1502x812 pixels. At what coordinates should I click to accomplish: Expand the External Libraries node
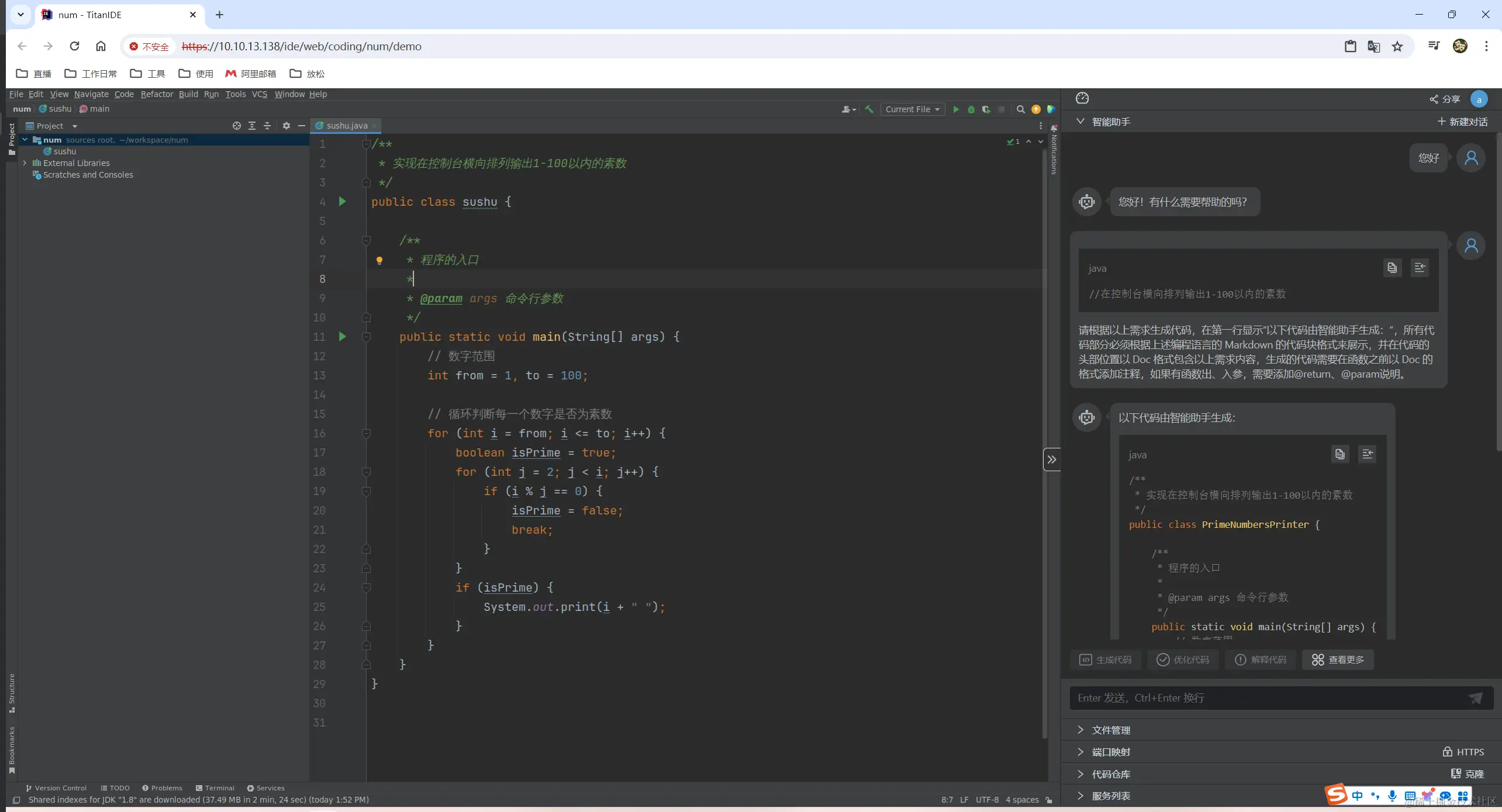(x=25, y=163)
